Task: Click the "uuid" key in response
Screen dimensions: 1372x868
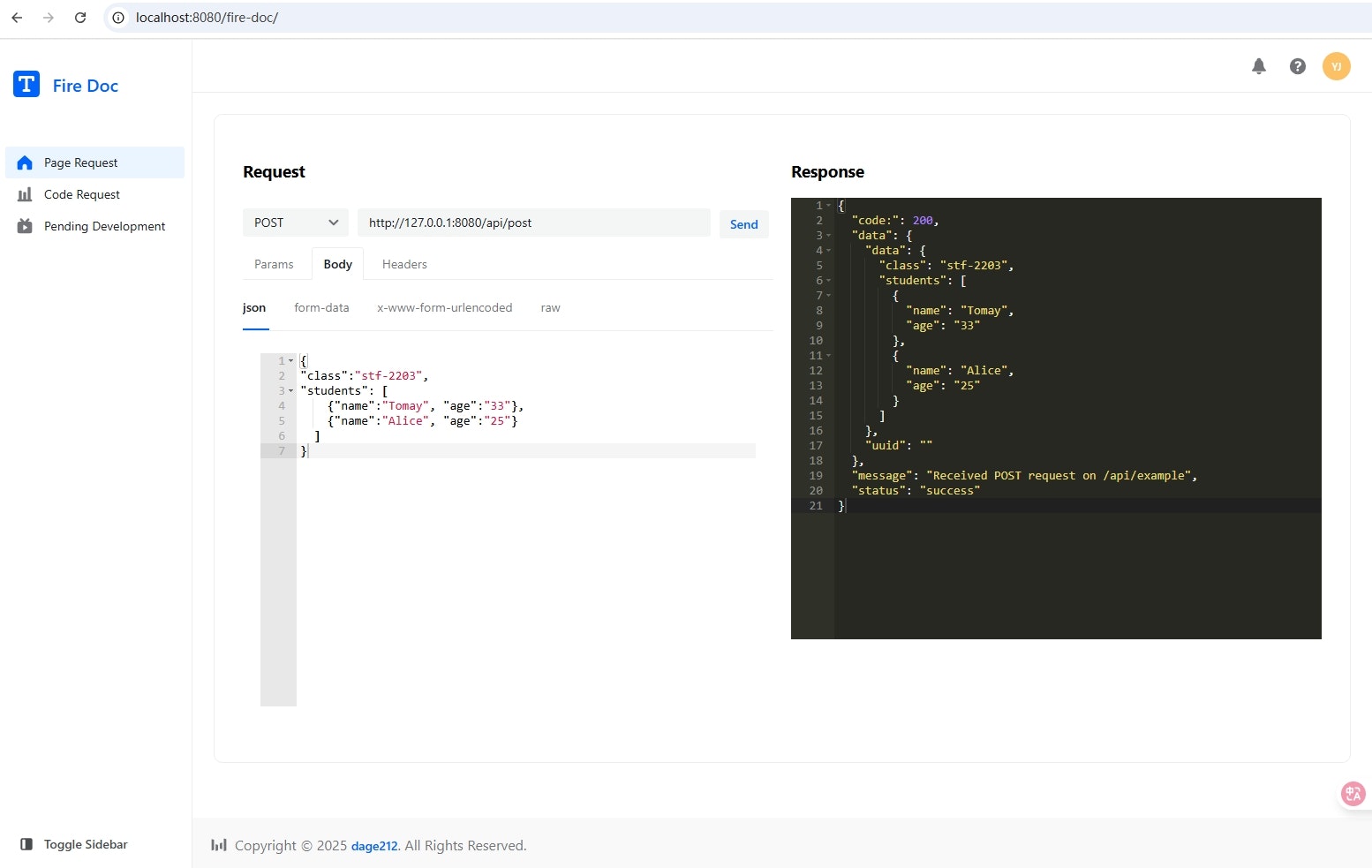Action: (886, 445)
